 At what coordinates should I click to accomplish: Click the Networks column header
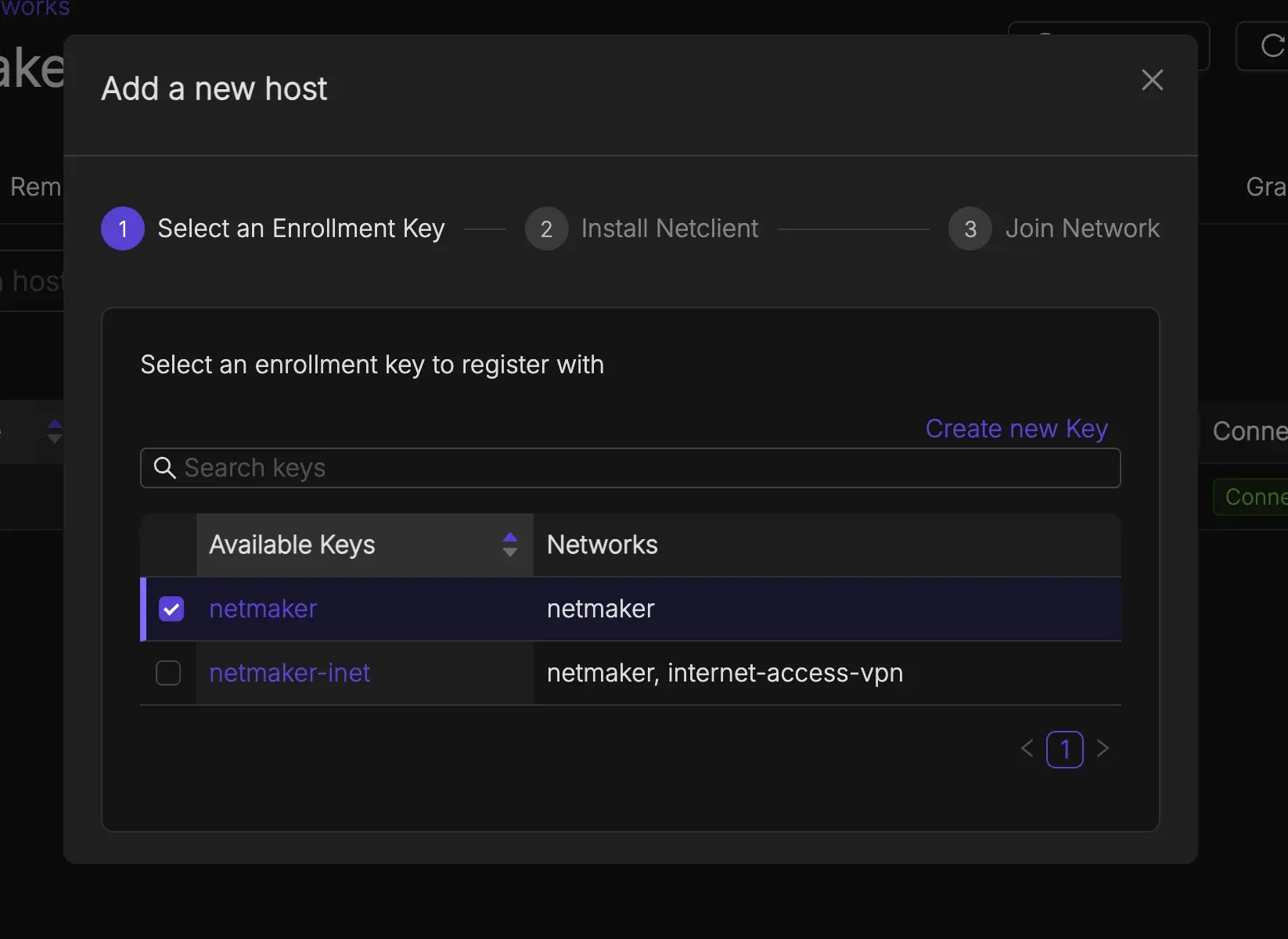pyautogui.click(x=602, y=545)
